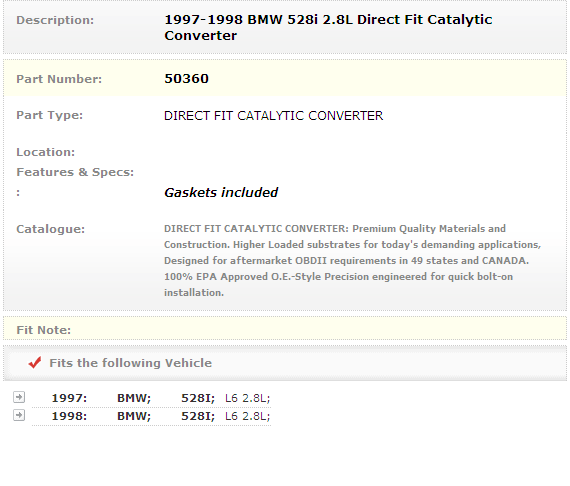Click the Location label
The width and height of the screenshot is (570, 486).
coord(45,152)
